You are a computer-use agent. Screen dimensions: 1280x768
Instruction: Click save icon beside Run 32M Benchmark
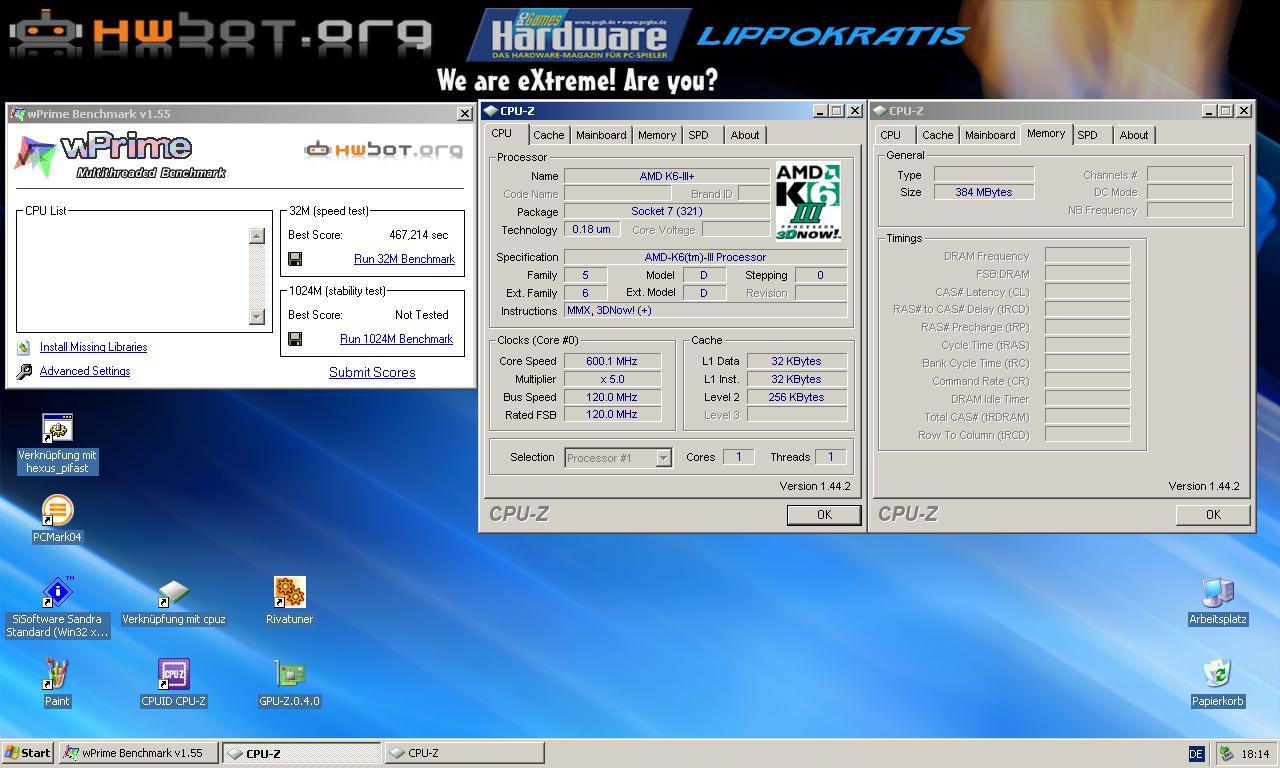click(x=295, y=259)
